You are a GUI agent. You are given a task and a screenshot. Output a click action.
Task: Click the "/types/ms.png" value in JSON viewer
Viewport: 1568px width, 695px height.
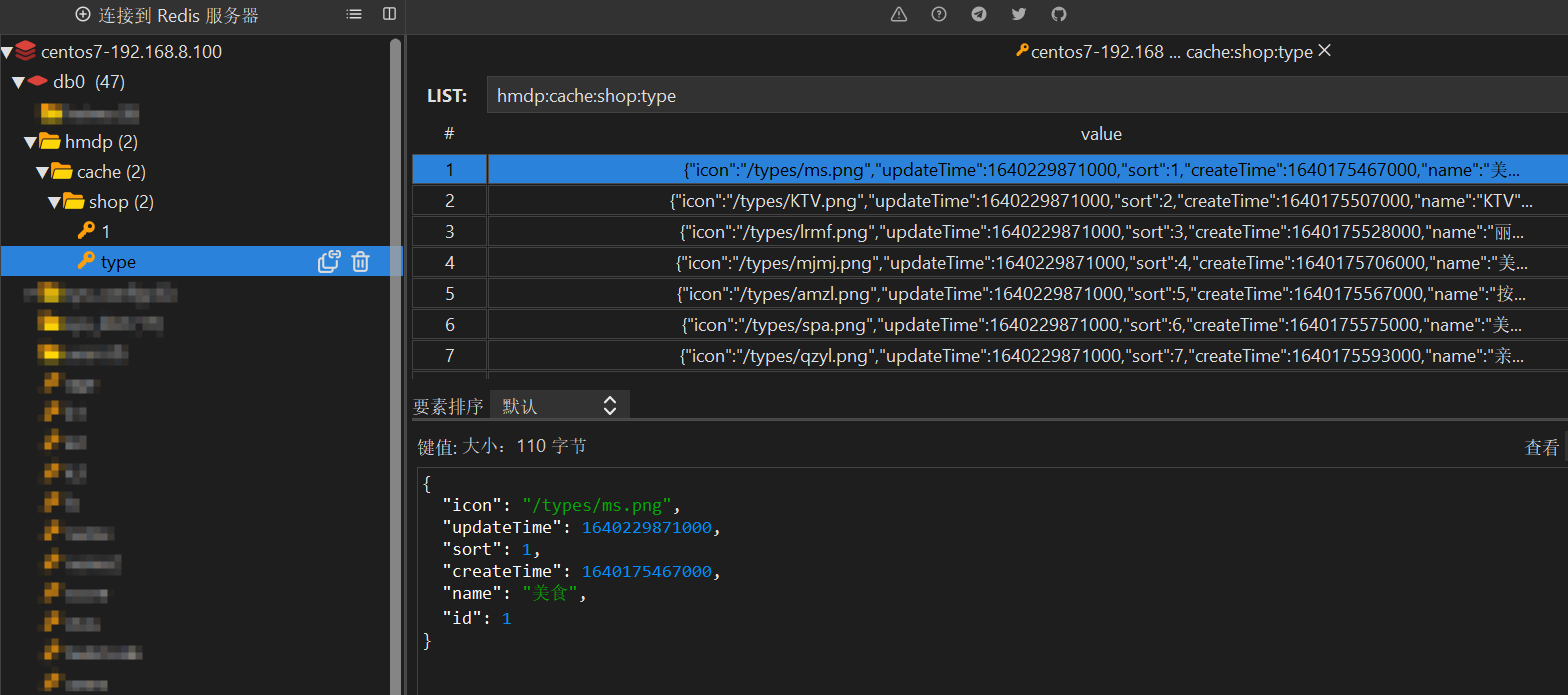pos(597,505)
